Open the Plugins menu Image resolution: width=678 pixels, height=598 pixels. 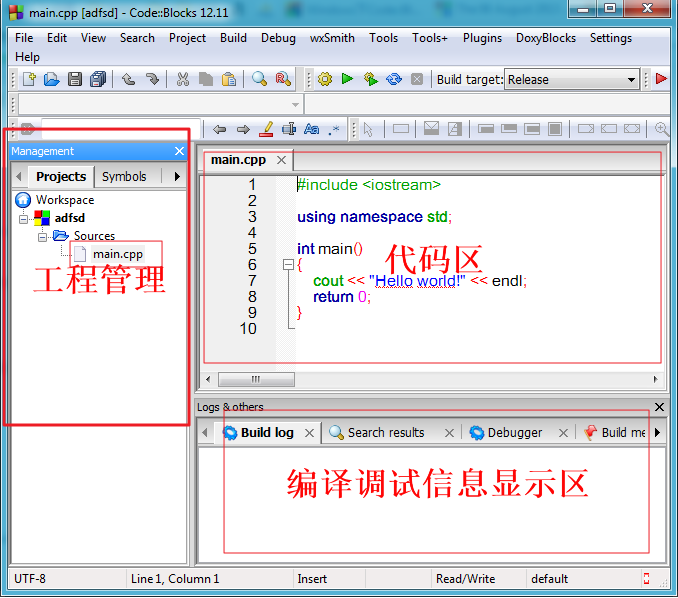tap(482, 38)
